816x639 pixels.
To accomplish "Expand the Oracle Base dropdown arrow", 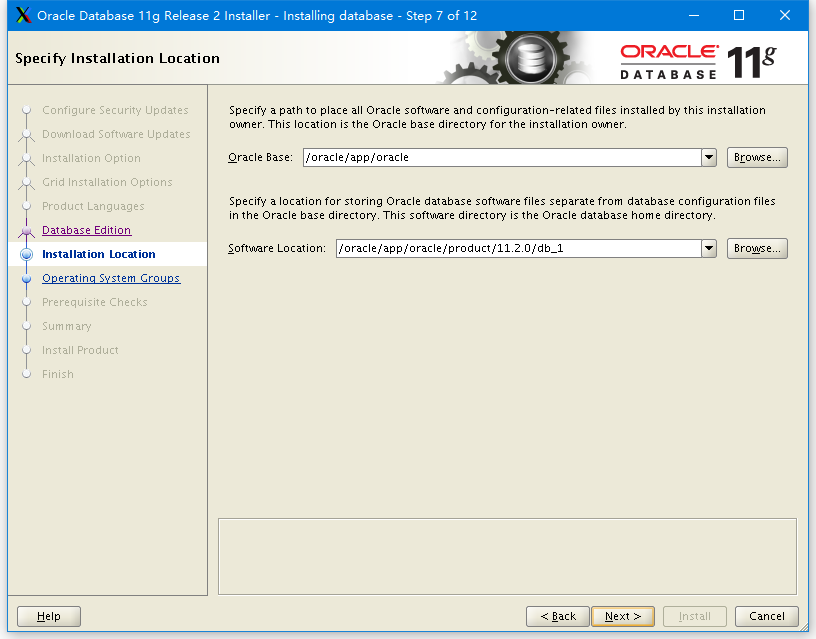I will pyautogui.click(x=709, y=157).
